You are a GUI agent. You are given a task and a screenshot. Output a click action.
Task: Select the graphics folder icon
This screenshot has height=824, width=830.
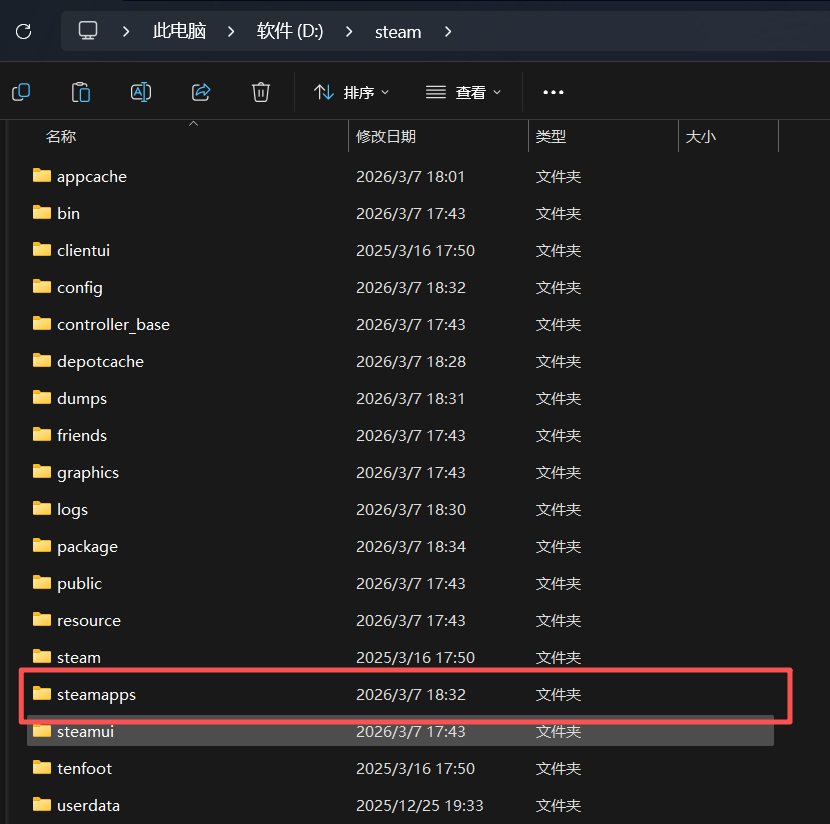click(x=42, y=471)
